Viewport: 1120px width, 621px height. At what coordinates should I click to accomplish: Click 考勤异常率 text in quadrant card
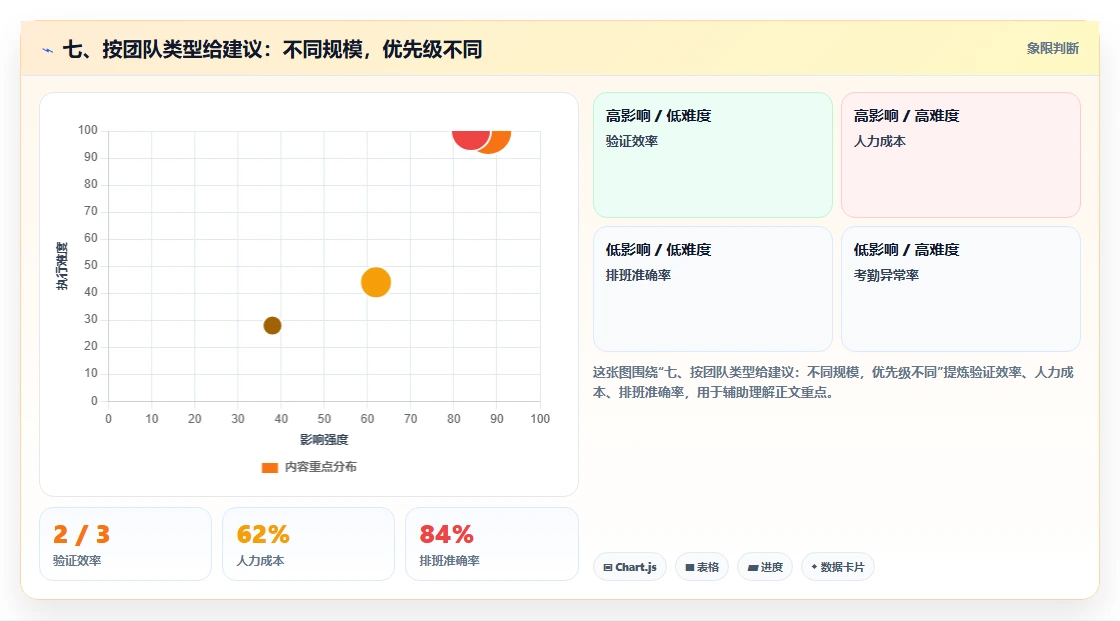coord(886,275)
